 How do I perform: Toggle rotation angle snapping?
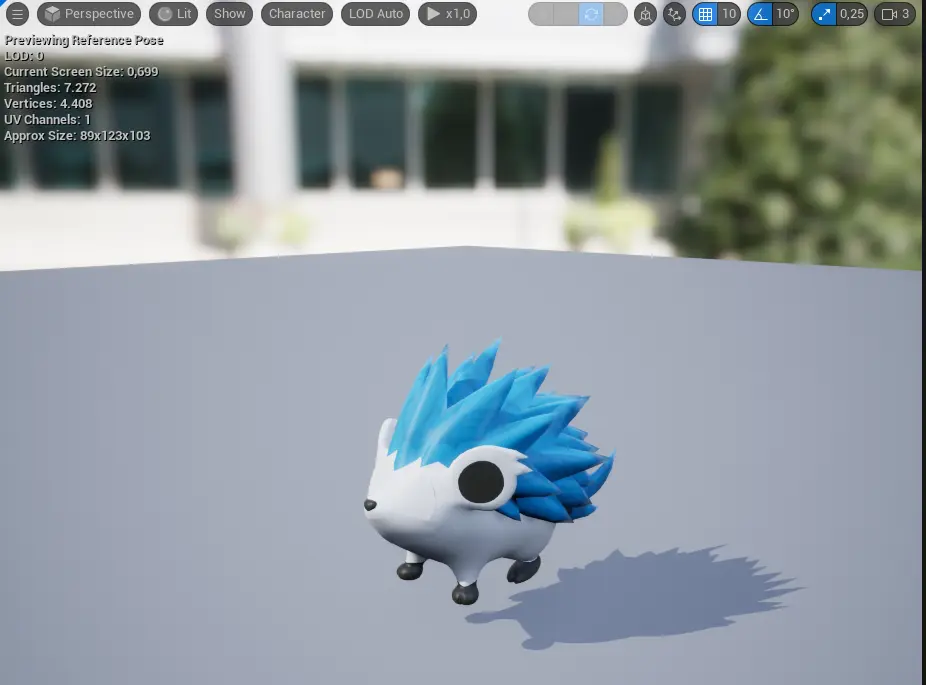pyautogui.click(x=761, y=14)
